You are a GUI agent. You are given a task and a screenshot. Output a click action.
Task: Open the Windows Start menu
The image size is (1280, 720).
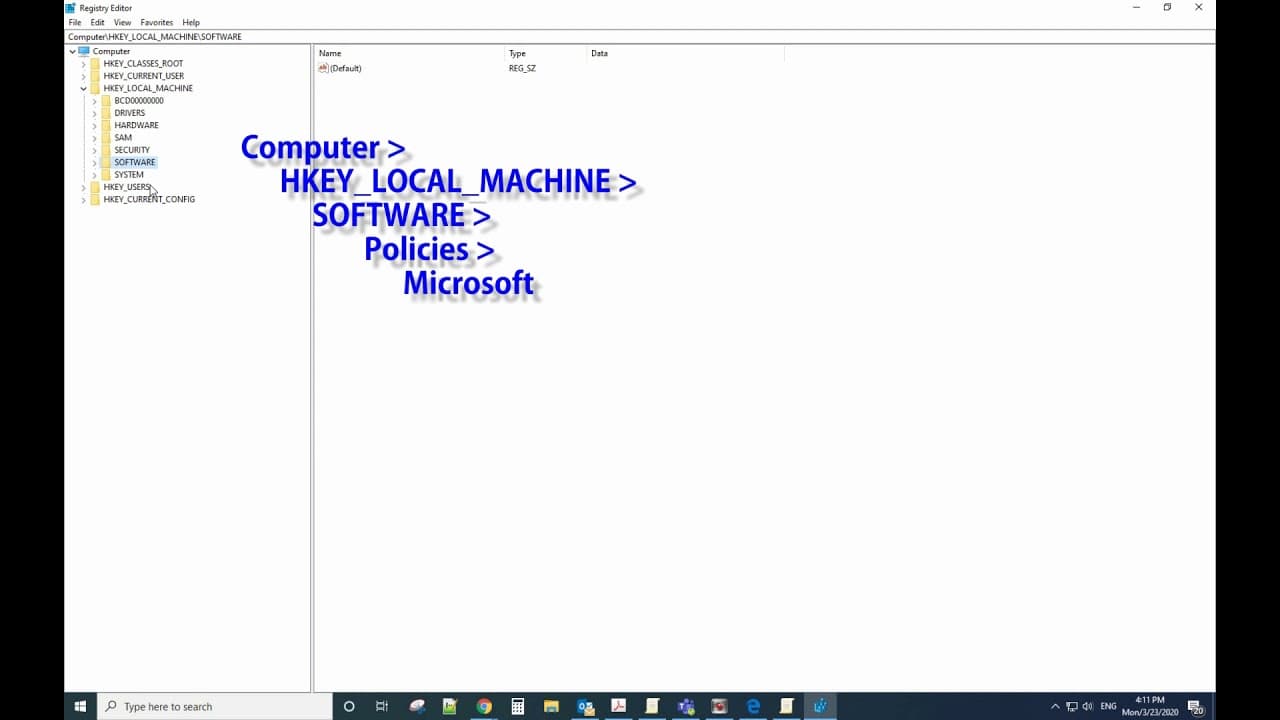81,706
